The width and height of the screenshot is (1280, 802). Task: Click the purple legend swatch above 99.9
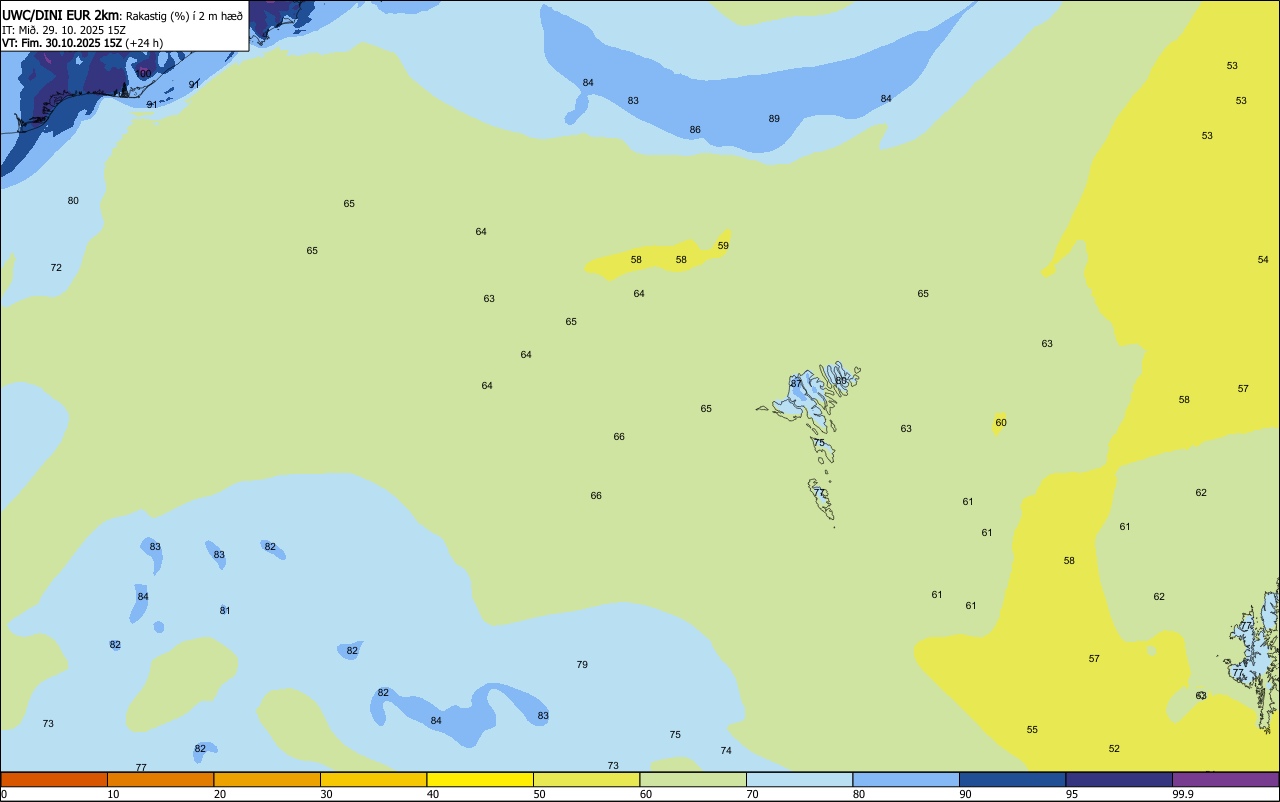click(1226, 779)
